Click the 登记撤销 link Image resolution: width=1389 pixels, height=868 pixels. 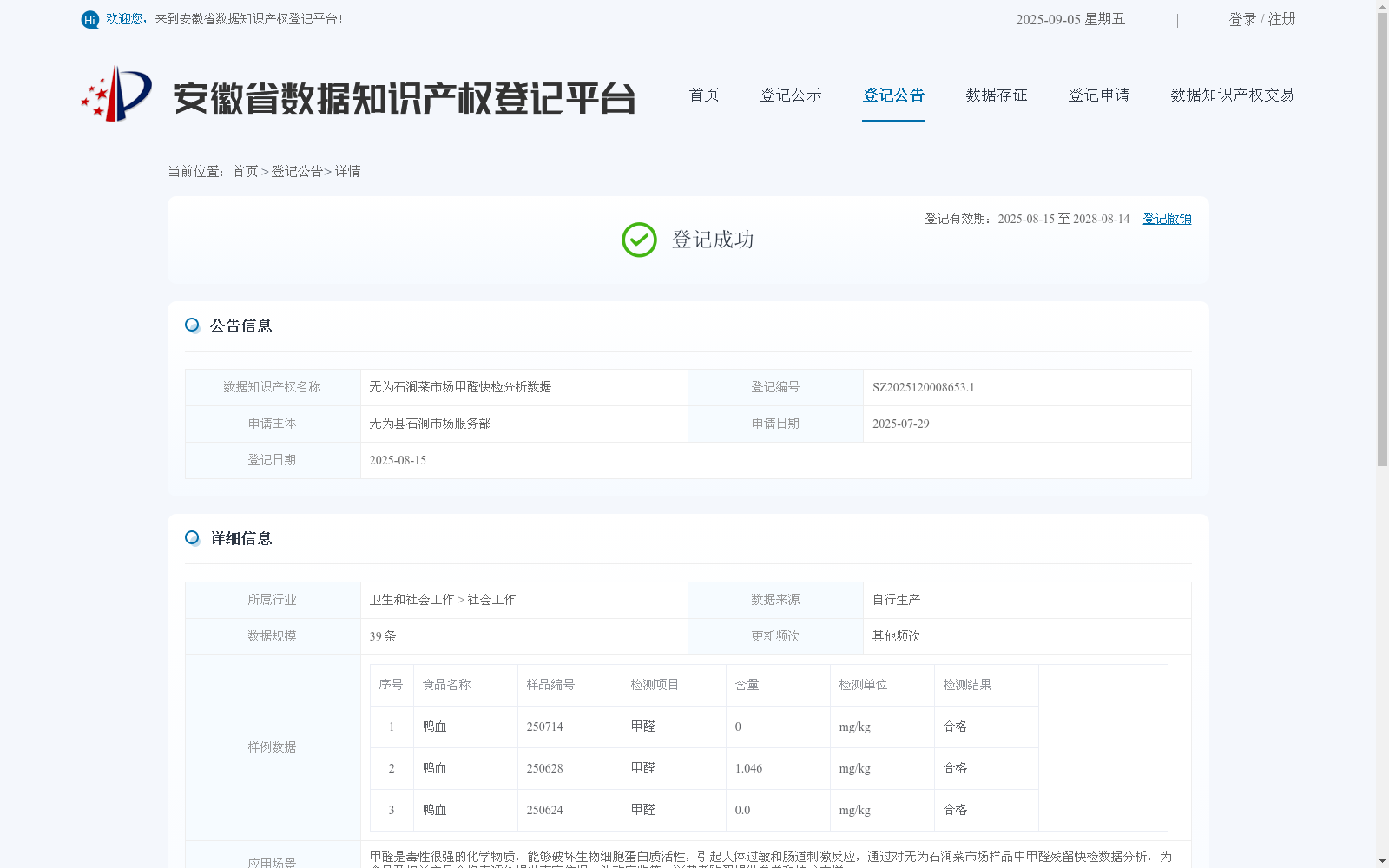pyautogui.click(x=1167, y=219)
